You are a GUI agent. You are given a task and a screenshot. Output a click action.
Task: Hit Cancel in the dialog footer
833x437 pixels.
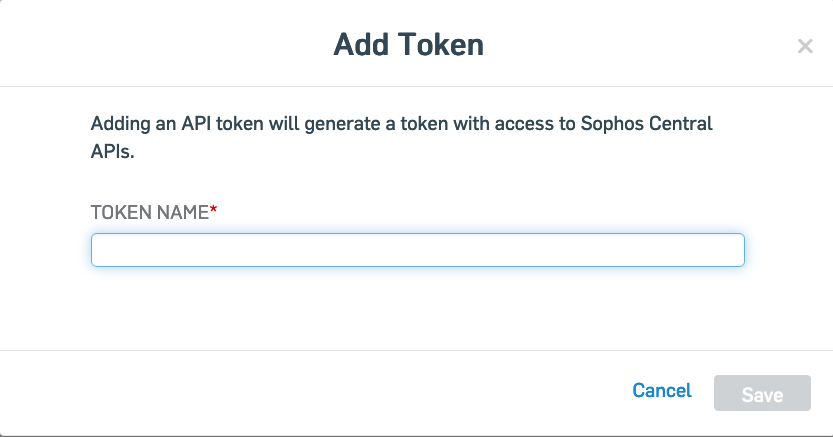[x=662, y=390]
